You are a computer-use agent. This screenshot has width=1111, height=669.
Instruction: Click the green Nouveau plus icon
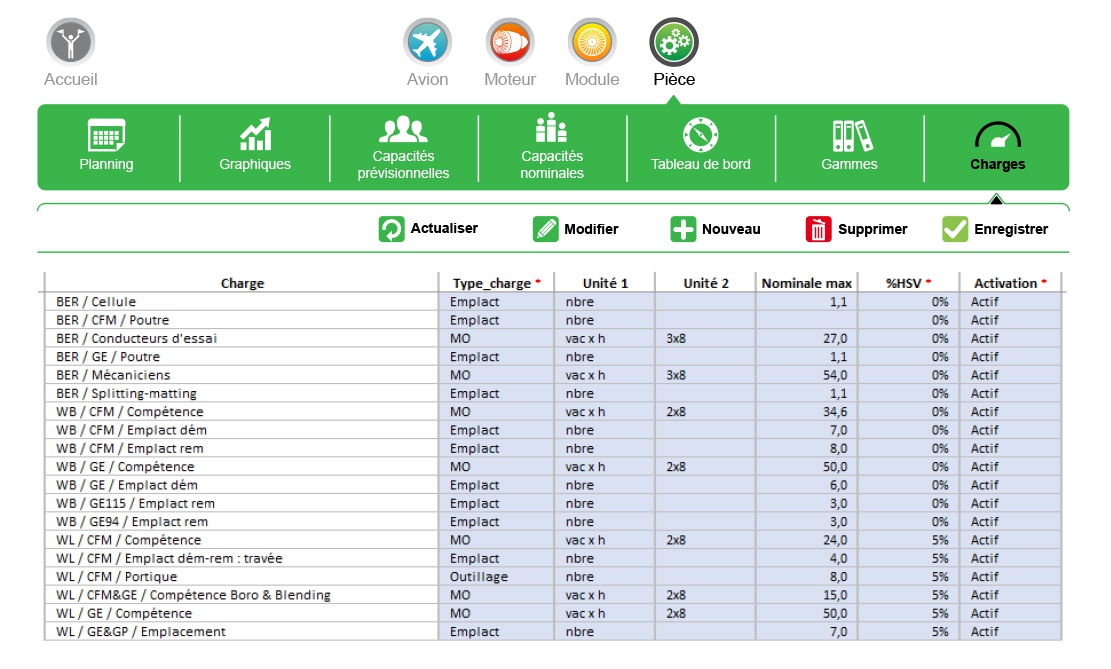[x=683, y=229]
